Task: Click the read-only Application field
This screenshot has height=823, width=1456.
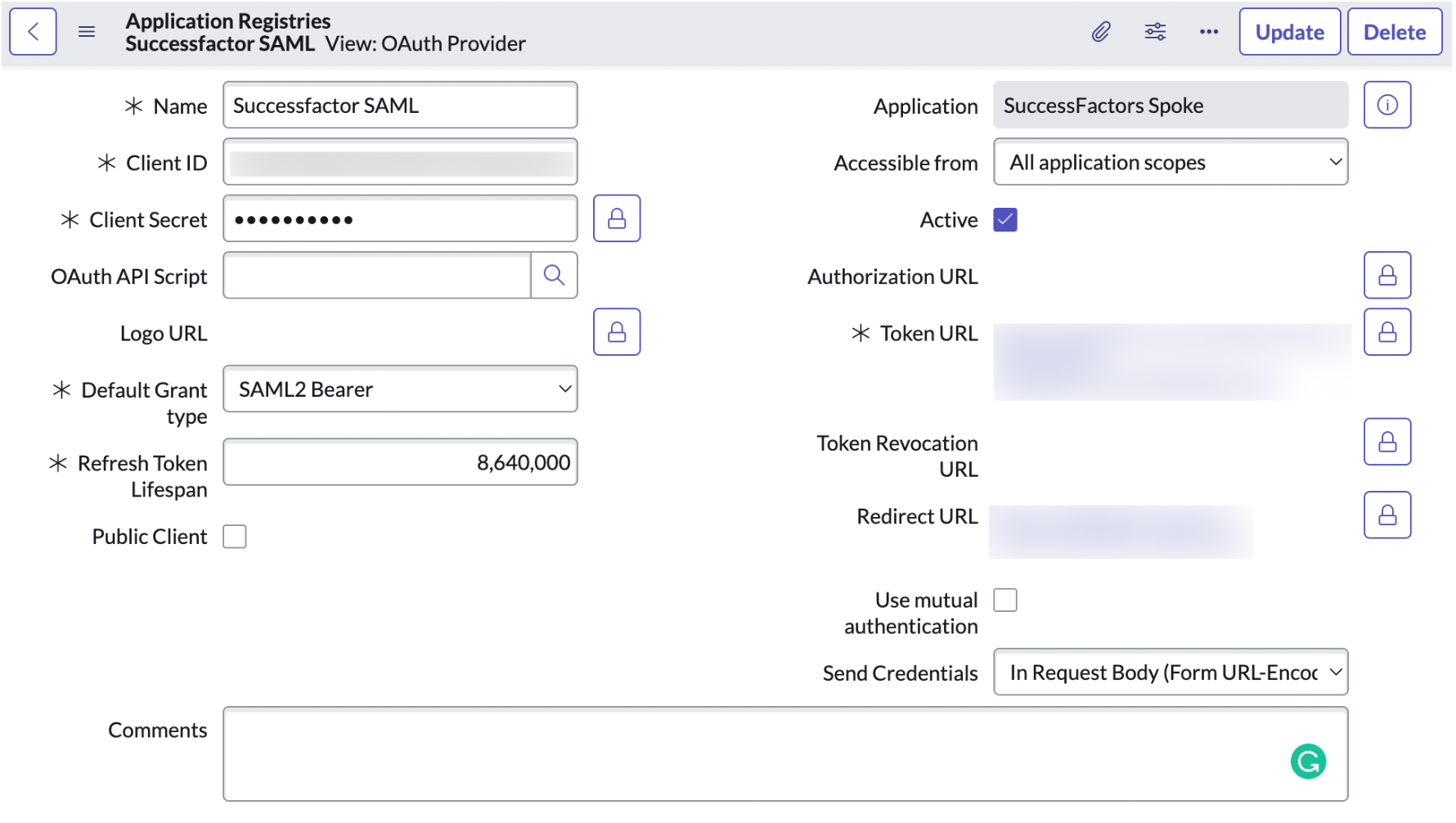Action: 1171,105
